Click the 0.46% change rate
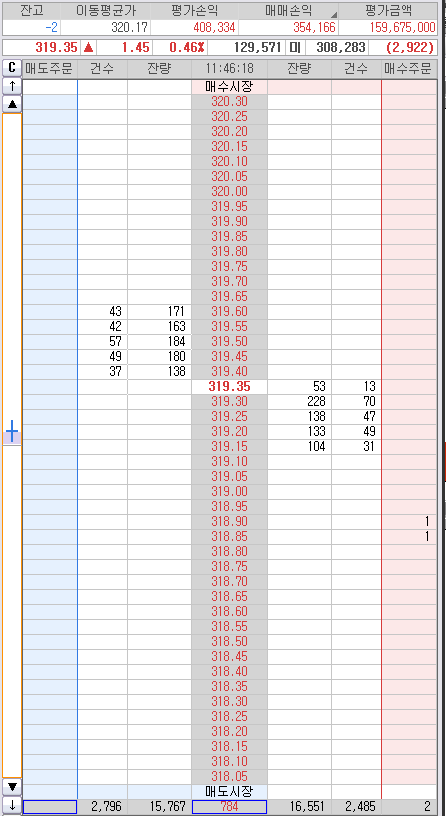The height and width of the screenshot is (816, 446). 180,48
